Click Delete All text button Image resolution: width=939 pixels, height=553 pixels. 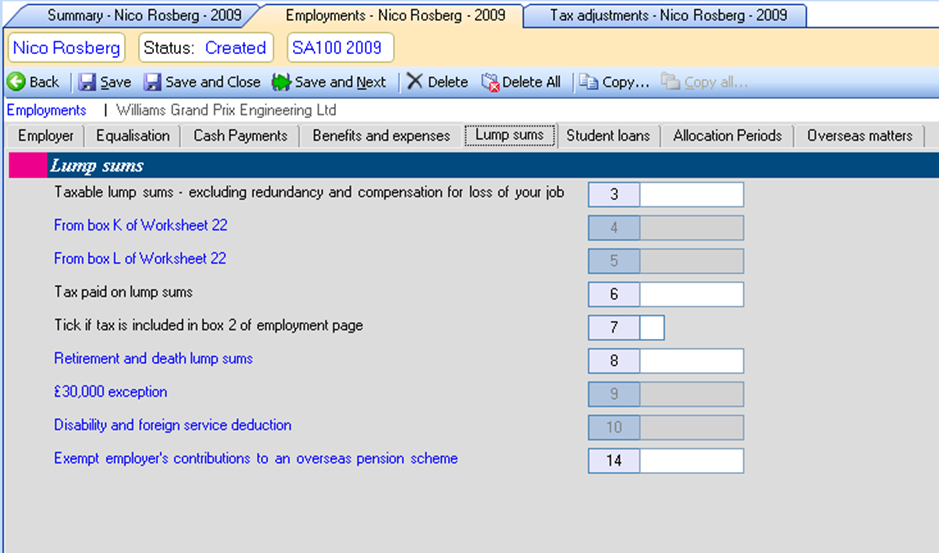531,82
